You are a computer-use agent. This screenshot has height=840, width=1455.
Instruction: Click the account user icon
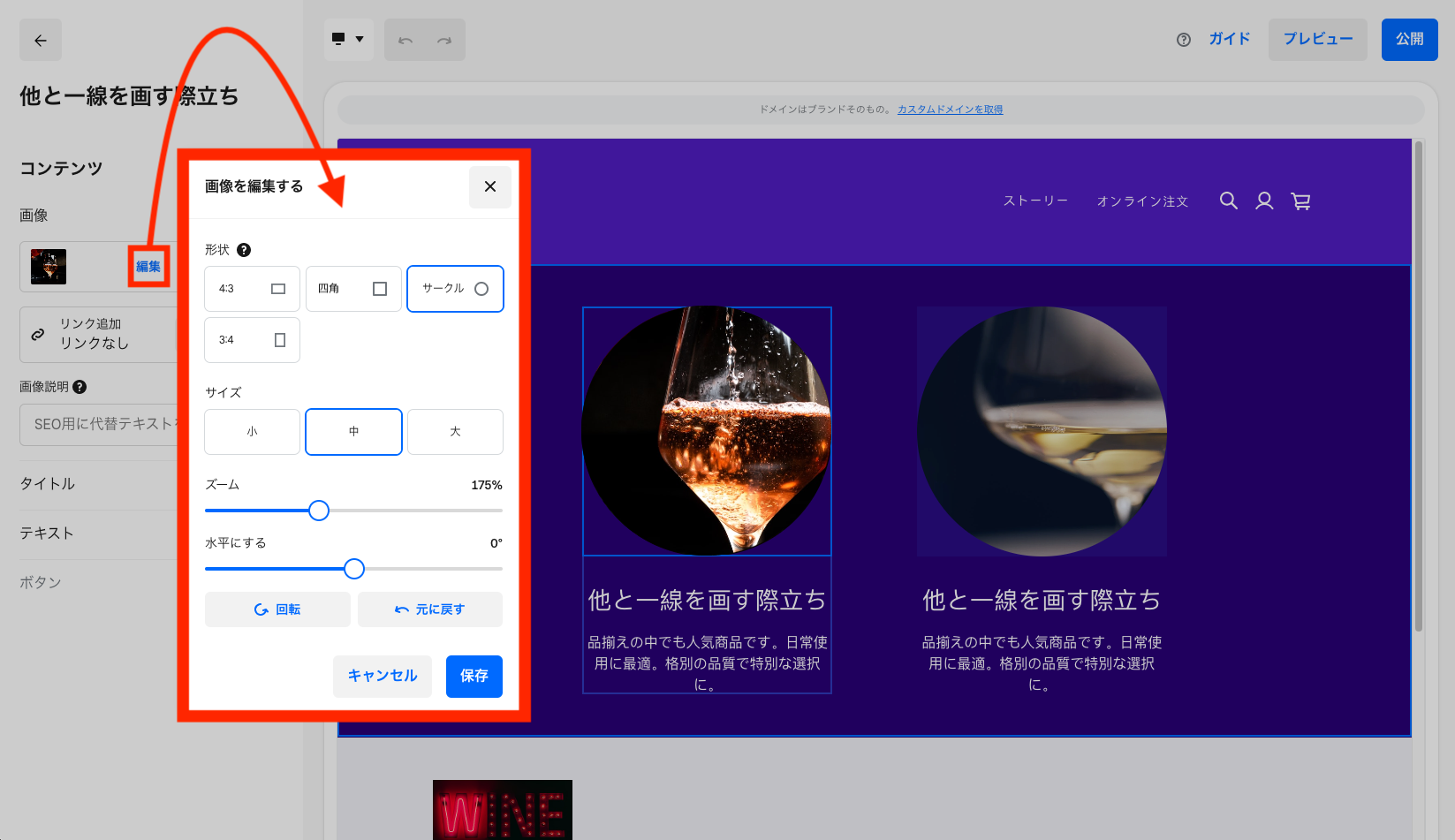pyautogui.click(x=1264, y=201)
